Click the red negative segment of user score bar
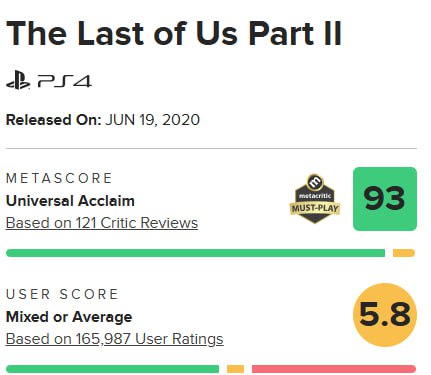The width and height of the screenshot is (431, 375). (x=334, y=369)
